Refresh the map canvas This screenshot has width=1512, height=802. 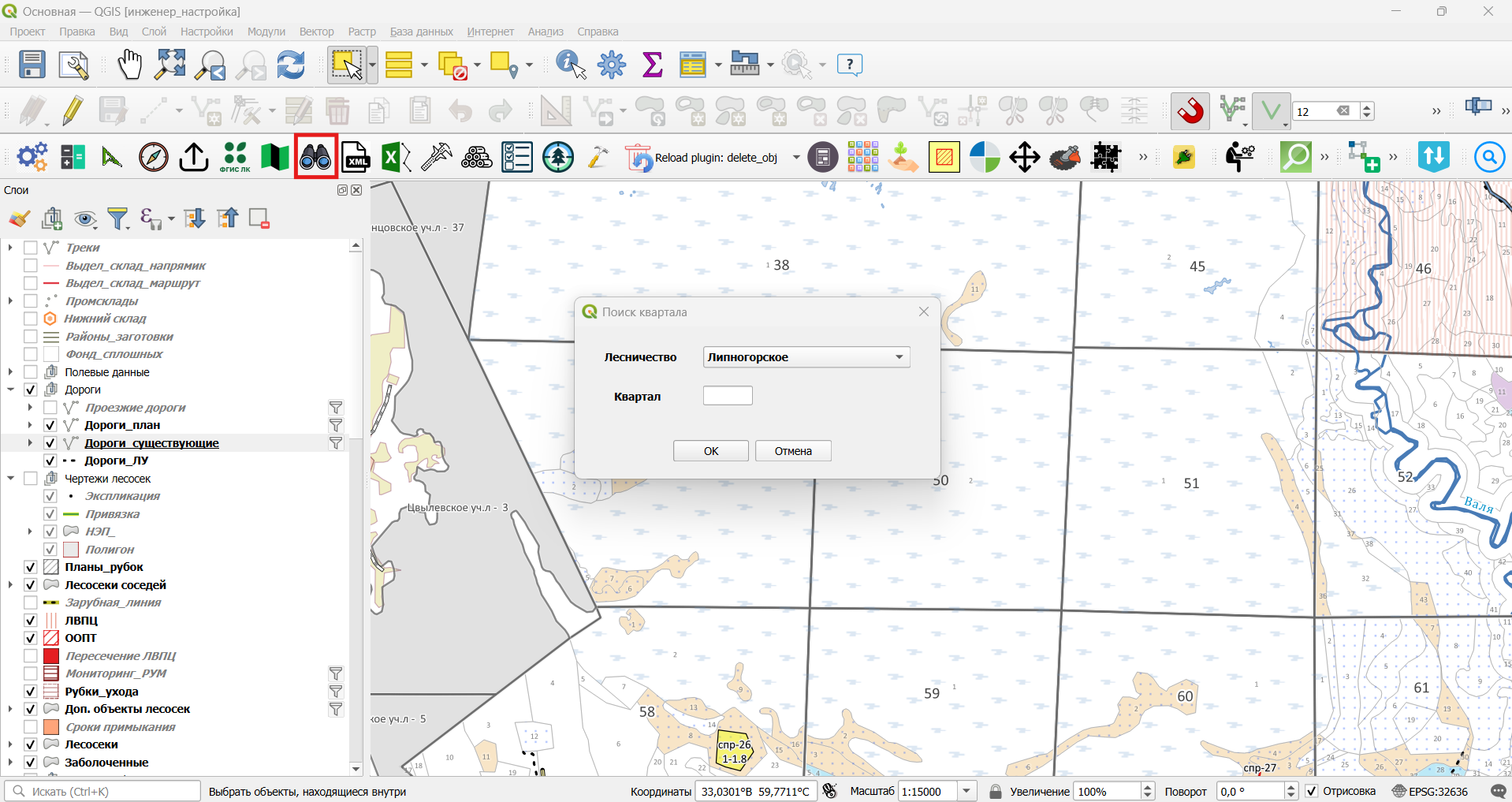291,65
